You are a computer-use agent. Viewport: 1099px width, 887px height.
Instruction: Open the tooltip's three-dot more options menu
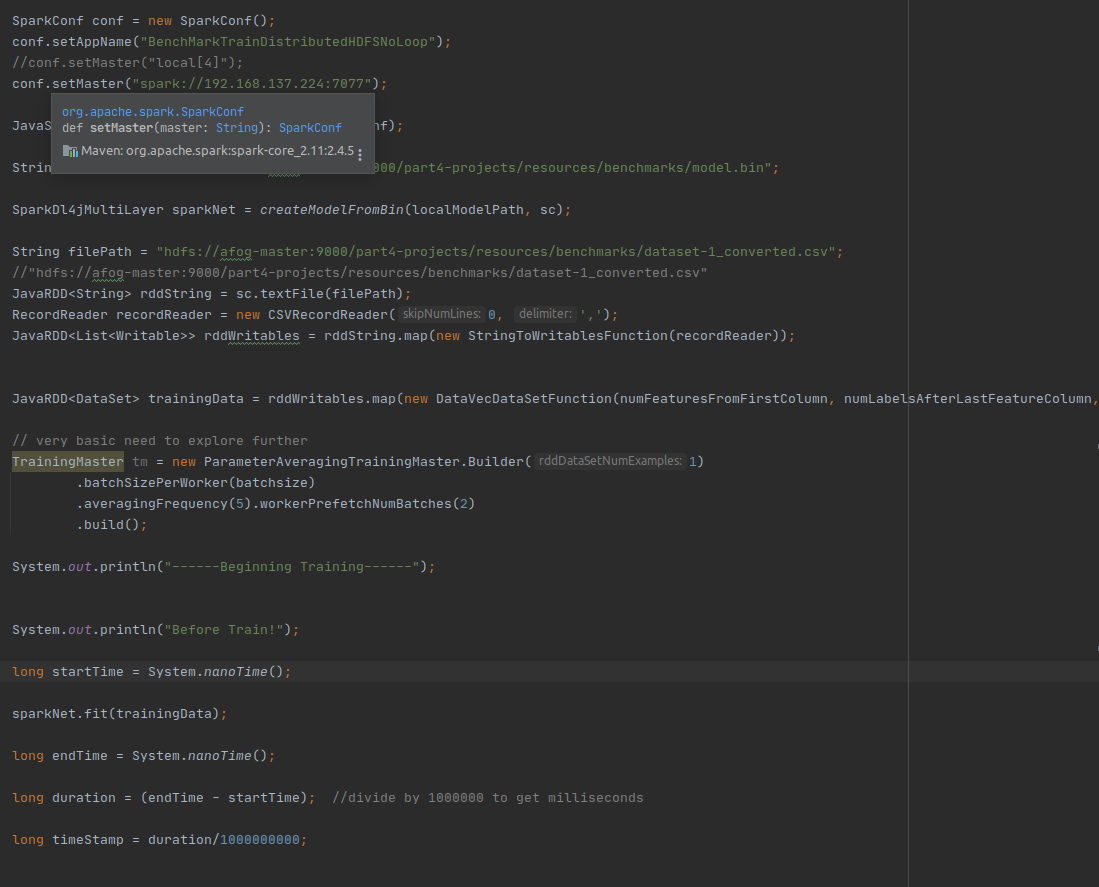click(x=360, y=154)
